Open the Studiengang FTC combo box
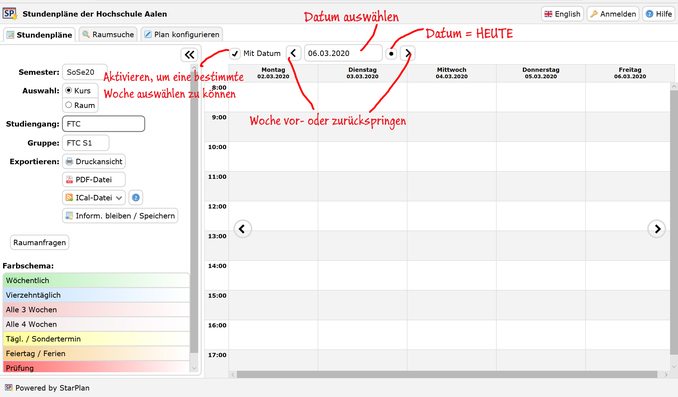The height and width of the screenshot is (397, 678). point(103,124)
